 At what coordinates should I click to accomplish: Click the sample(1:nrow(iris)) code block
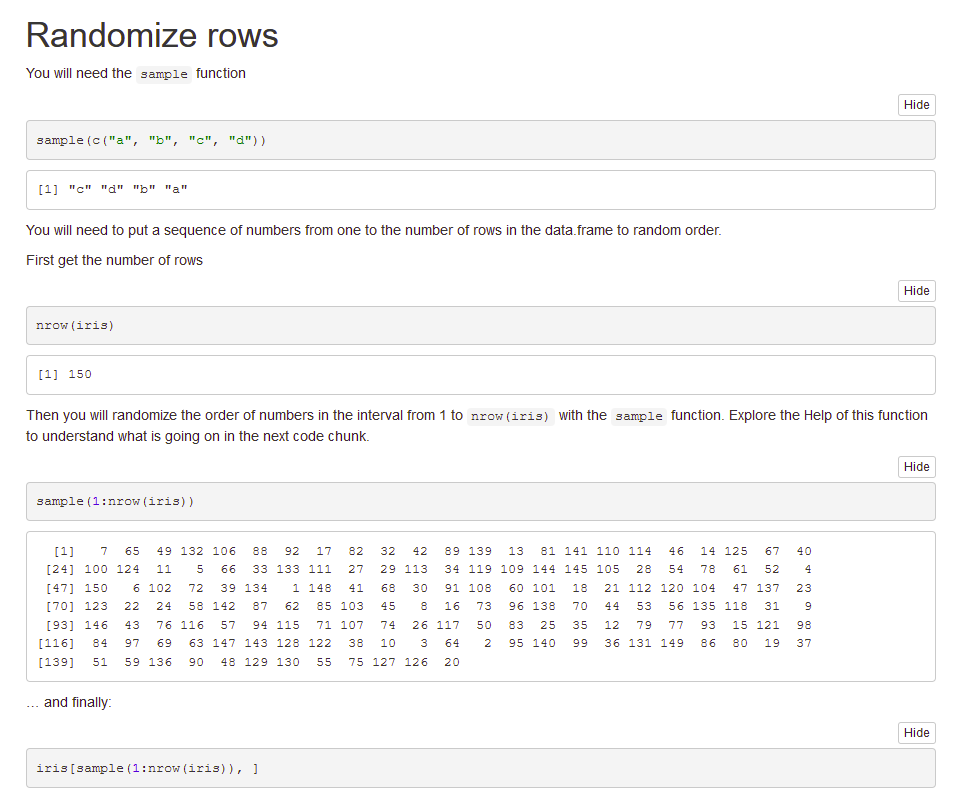(x=480, y=501)
